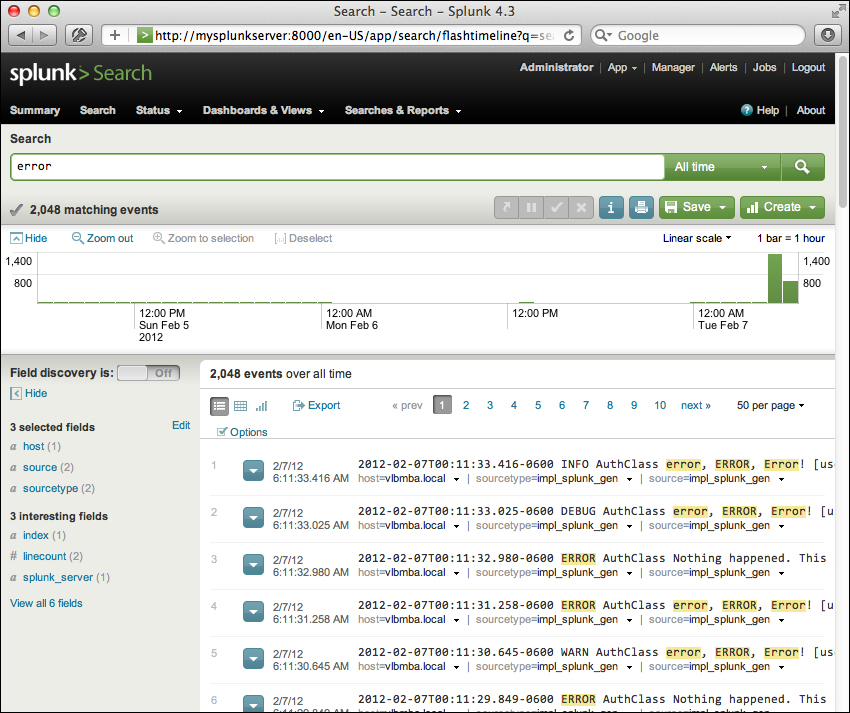Screen dimensions: 850x713
Task: Click the Export icon
Action: (x=298, y=406)
